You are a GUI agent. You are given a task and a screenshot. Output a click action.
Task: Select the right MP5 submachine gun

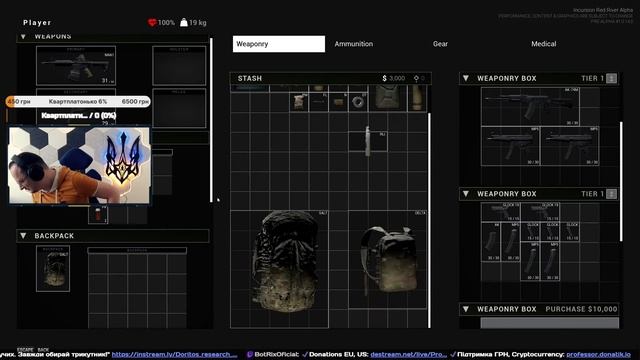coord(570,146)
